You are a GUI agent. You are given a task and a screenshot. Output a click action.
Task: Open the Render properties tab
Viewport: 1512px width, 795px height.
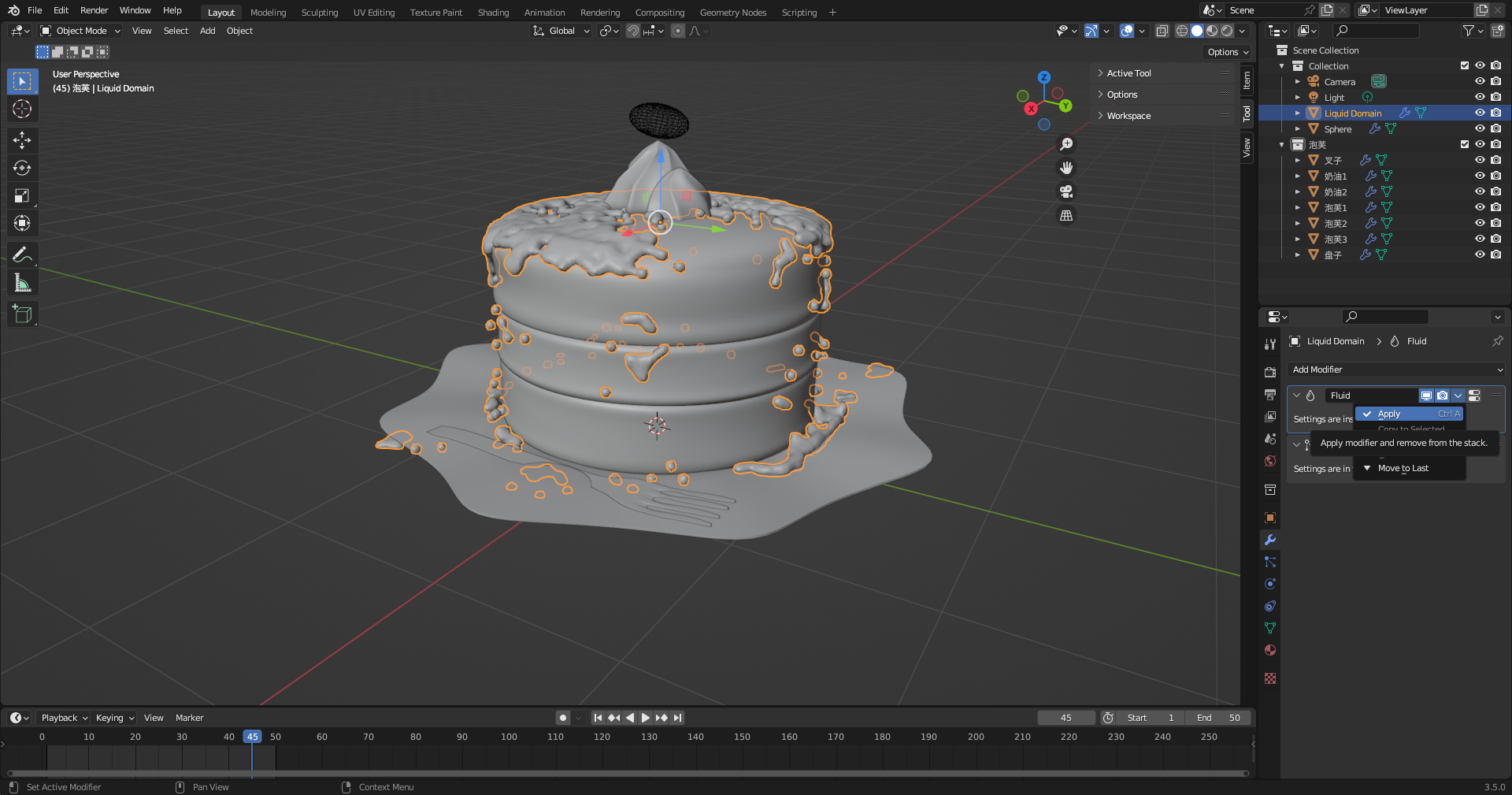[1269, 372]
